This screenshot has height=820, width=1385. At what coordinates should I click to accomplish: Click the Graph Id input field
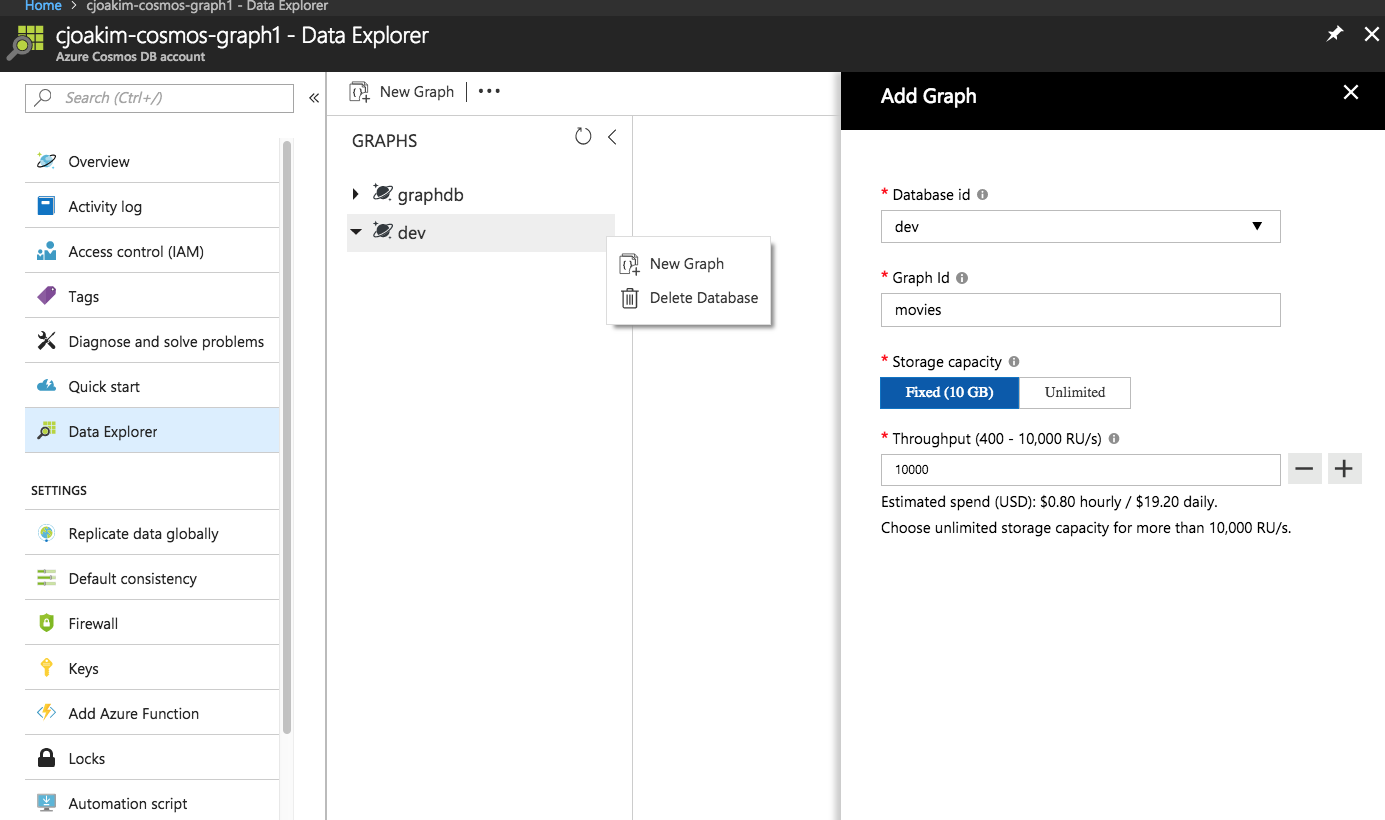click(x=1080, y=310)
